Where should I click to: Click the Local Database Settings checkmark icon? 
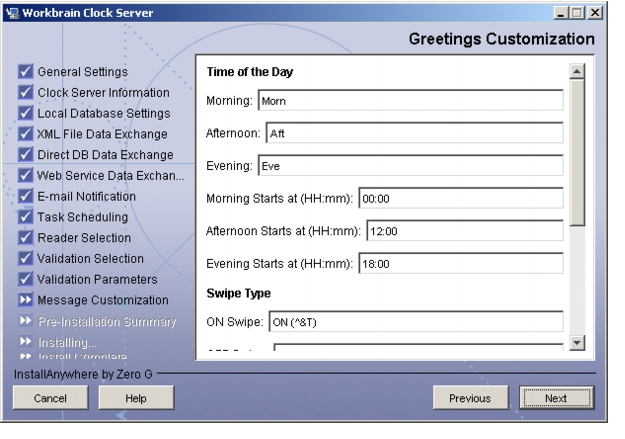point(26,113)
